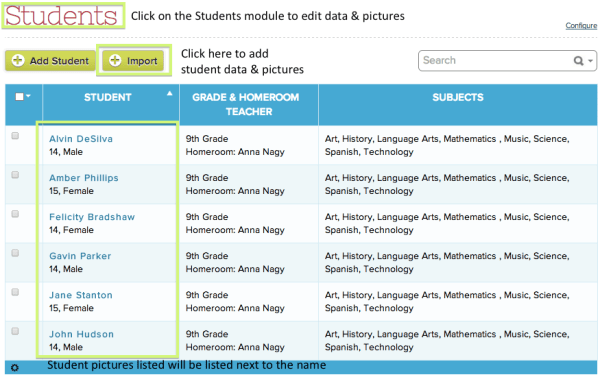Click the Import button
This screenshot has height=377, width=600.
tap(133, 60)
